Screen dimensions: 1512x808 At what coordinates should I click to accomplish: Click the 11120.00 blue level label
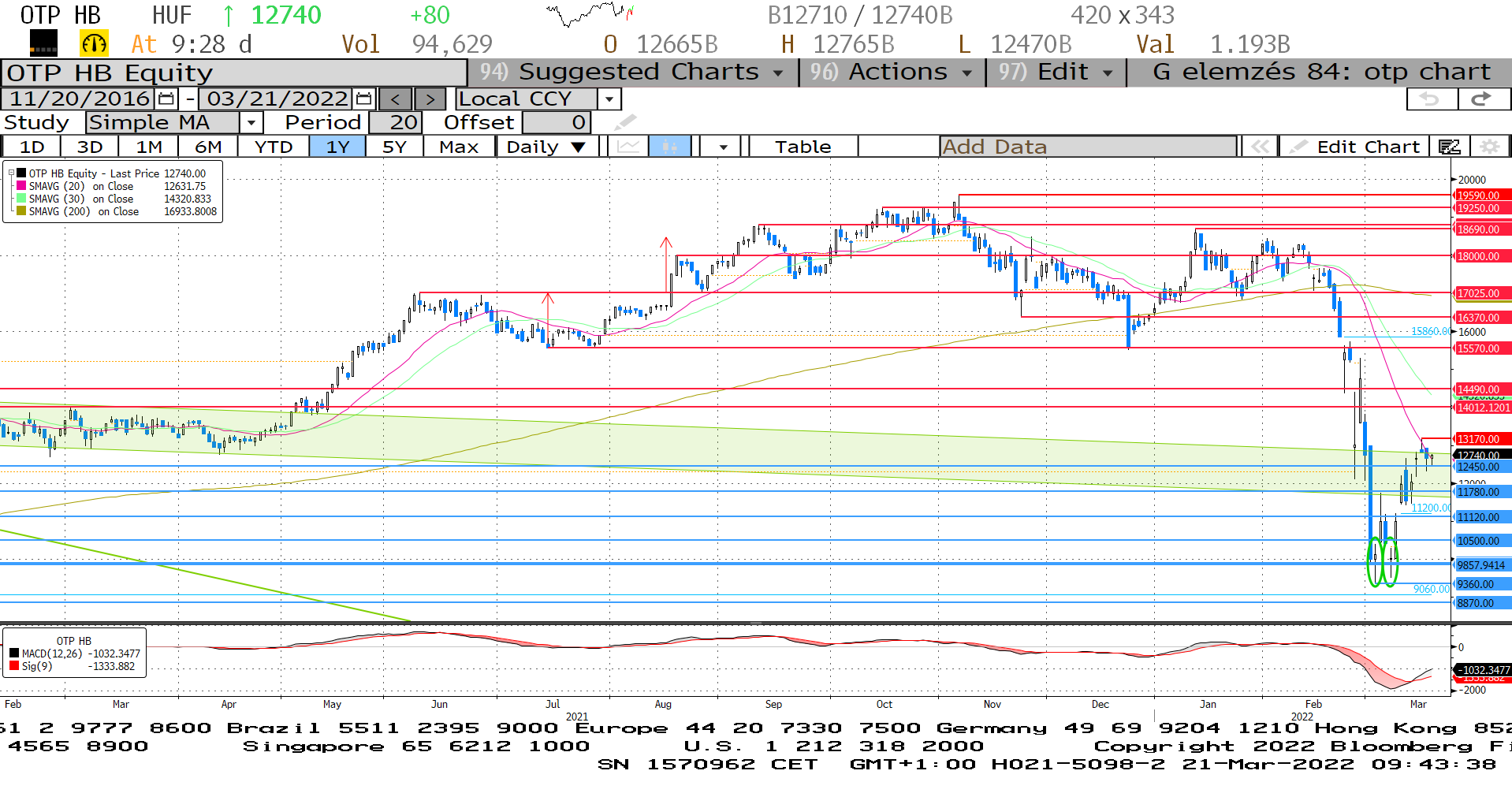tap(1481, 517)
